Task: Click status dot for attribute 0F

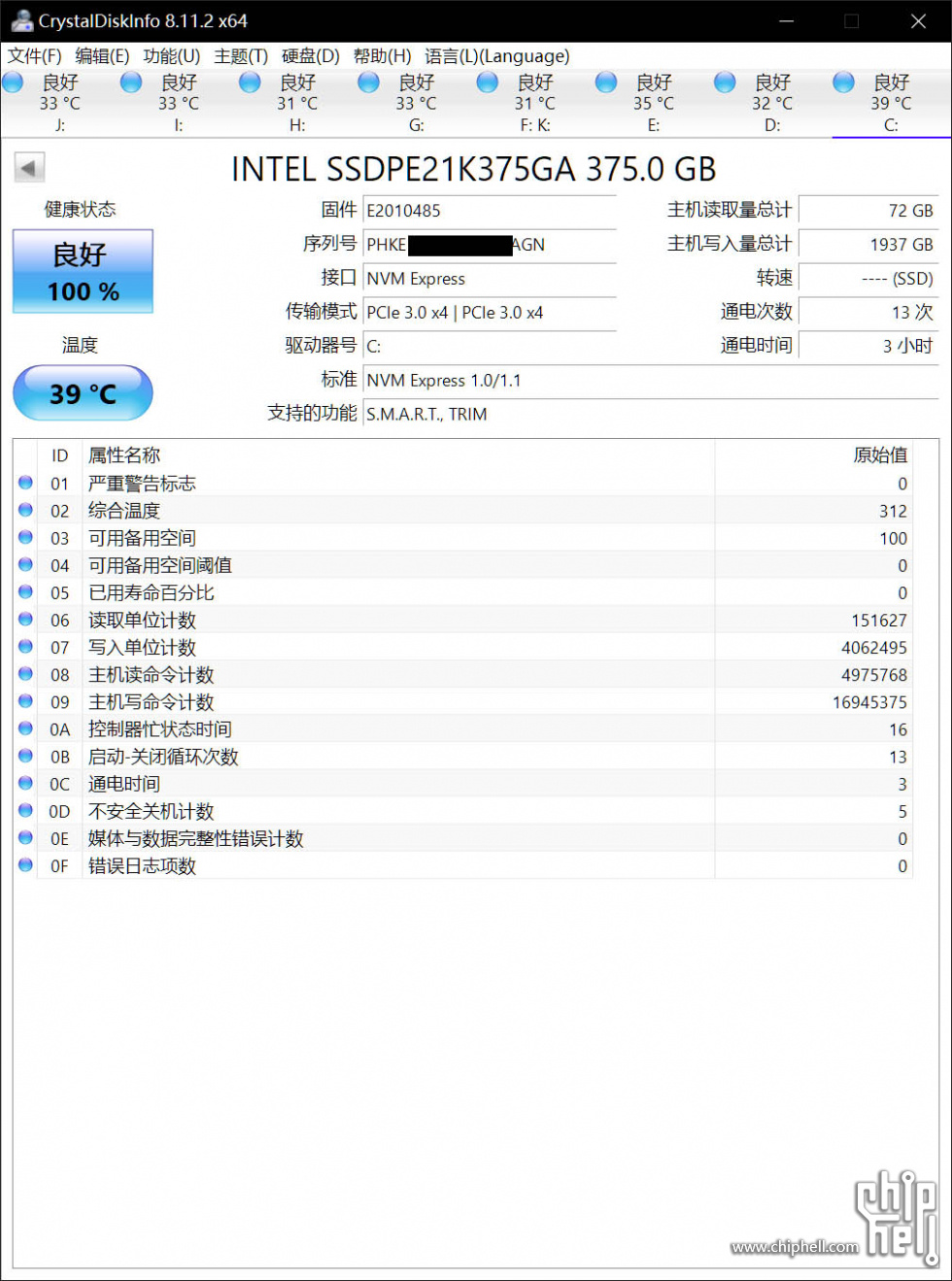Action: [x=25, y=864]
